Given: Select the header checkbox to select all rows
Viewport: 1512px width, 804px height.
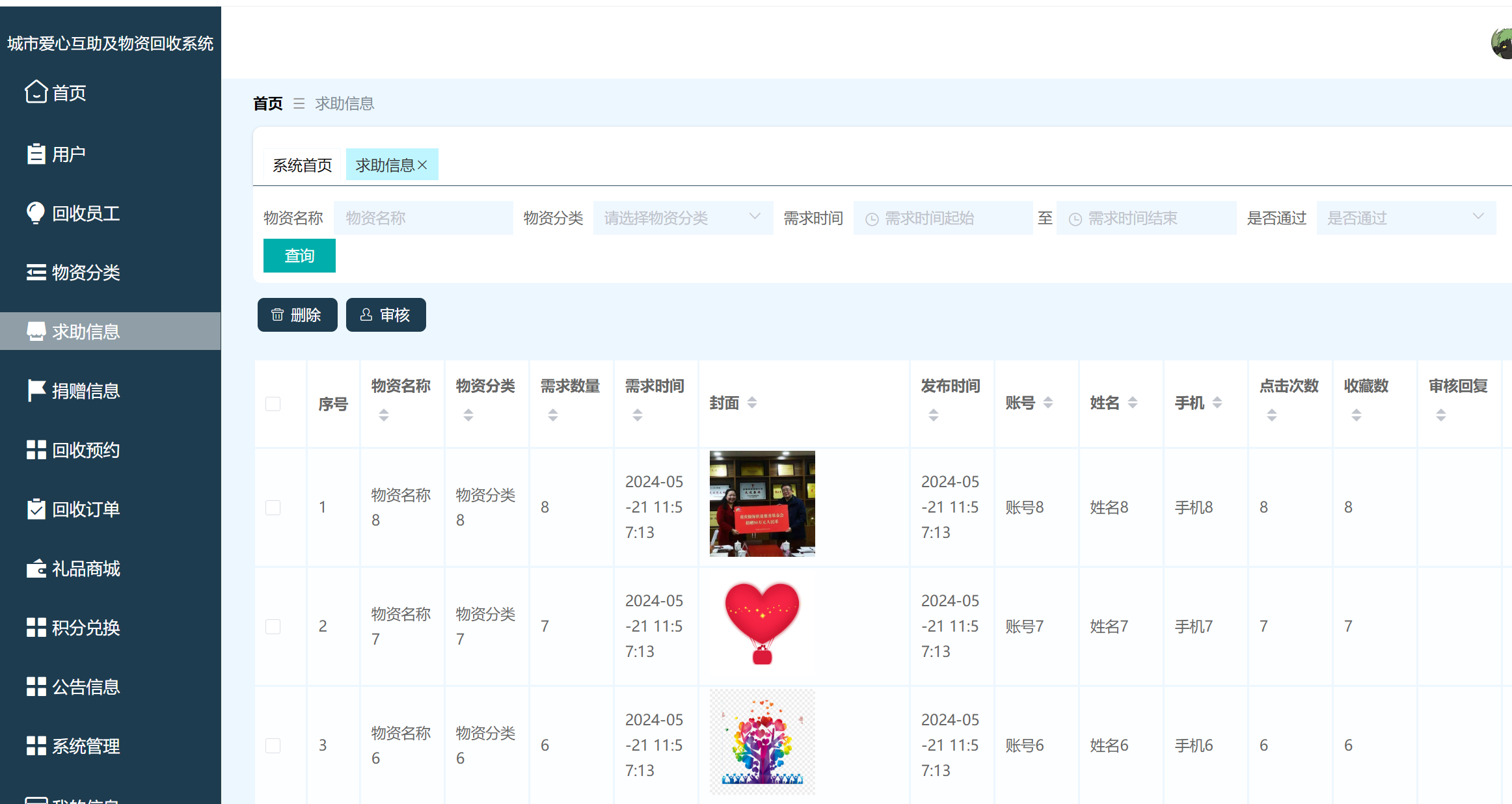Looking at the screenshot, I should click(x=273, y=403).
